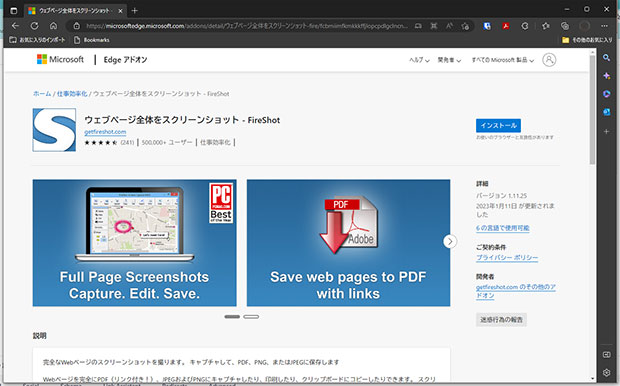Viewport: 620px width, 386px height.
Task: Expand 開発者 dropdown menu
Action: [x=449, y=60]
